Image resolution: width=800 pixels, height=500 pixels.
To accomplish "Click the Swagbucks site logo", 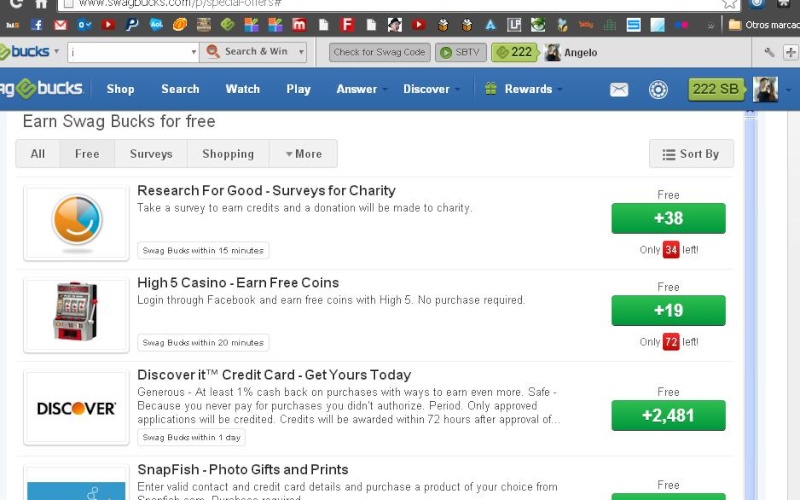I will click(42, 89).
